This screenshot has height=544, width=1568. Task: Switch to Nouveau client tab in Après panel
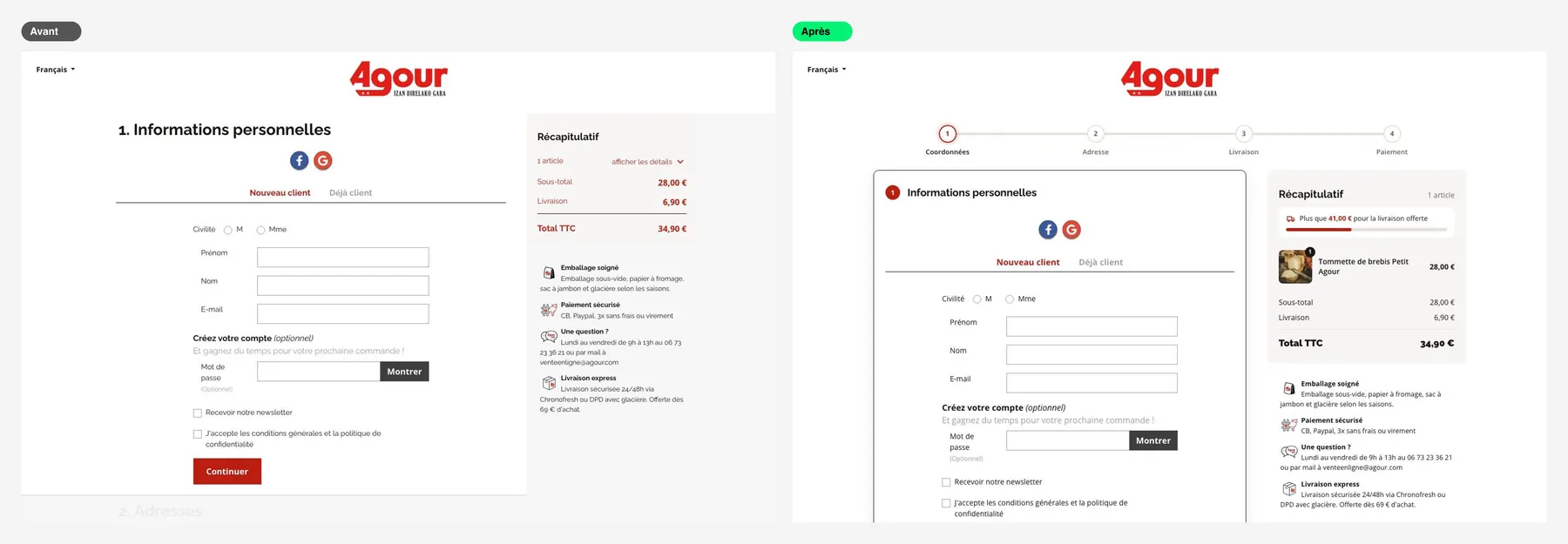[1028, 262]
